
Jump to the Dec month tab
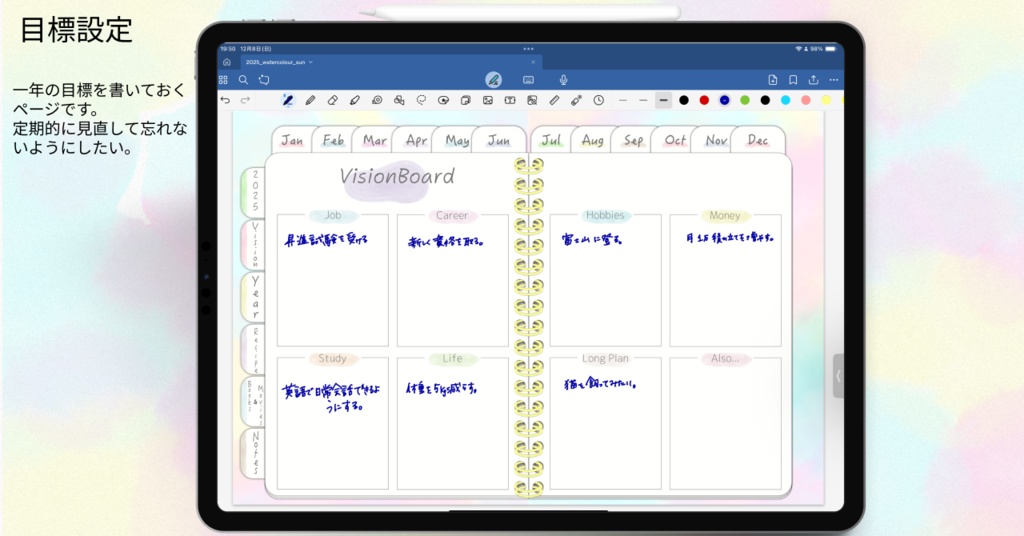pos(758,140)
